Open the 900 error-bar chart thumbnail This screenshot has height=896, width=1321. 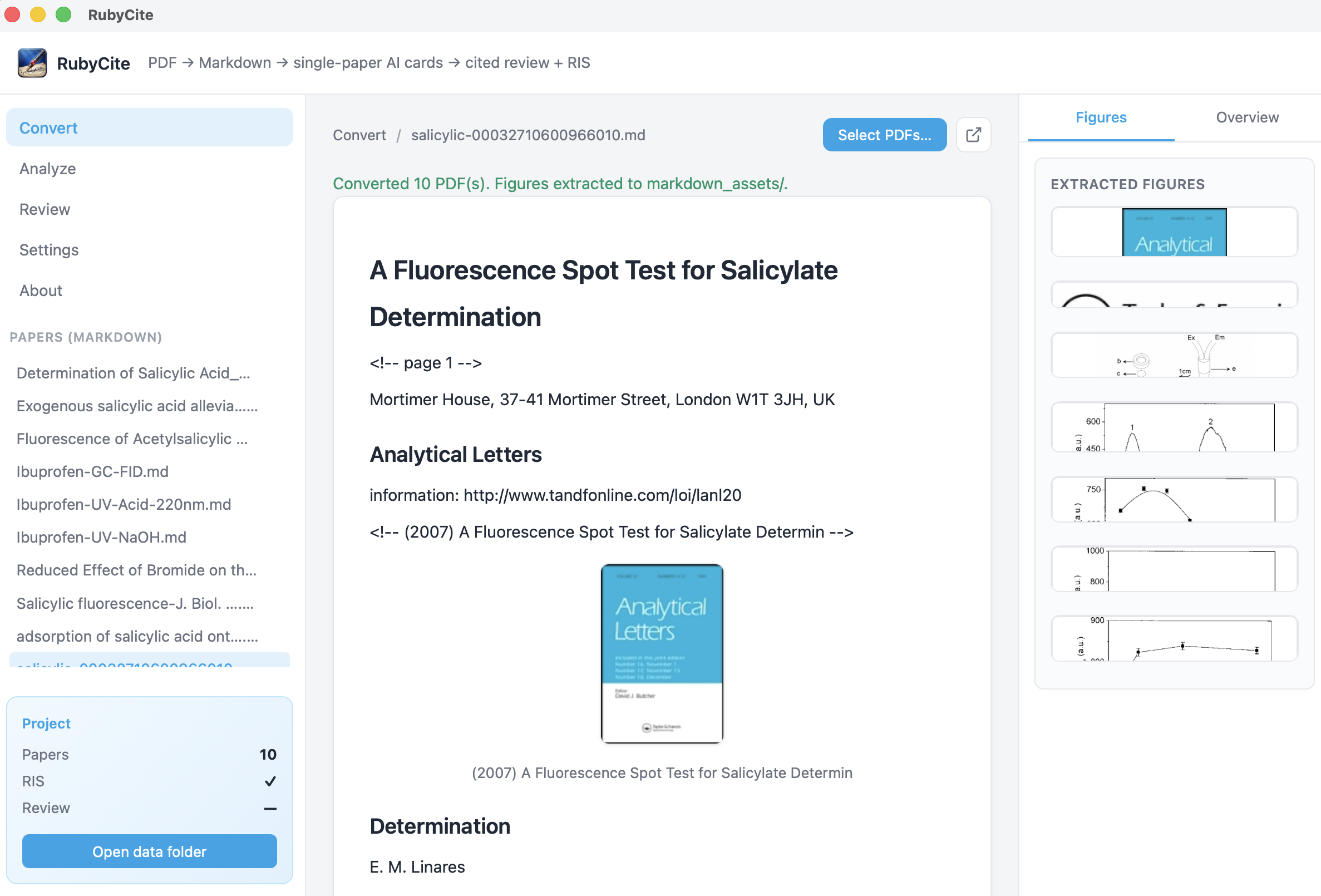coord(1174,638)
